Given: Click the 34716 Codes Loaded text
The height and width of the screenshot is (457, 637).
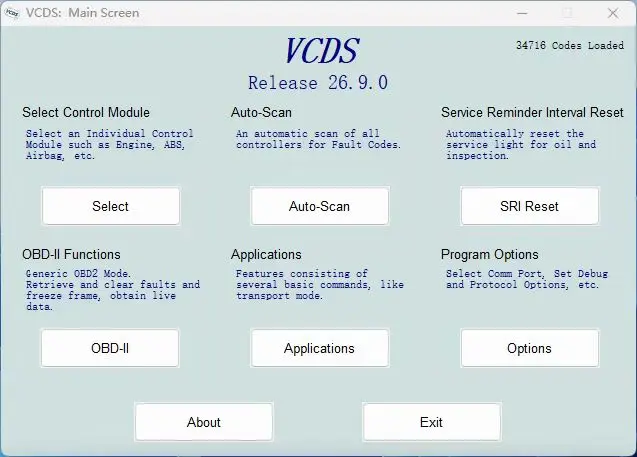Looking at the screenshot, I should tap(570, 45).
